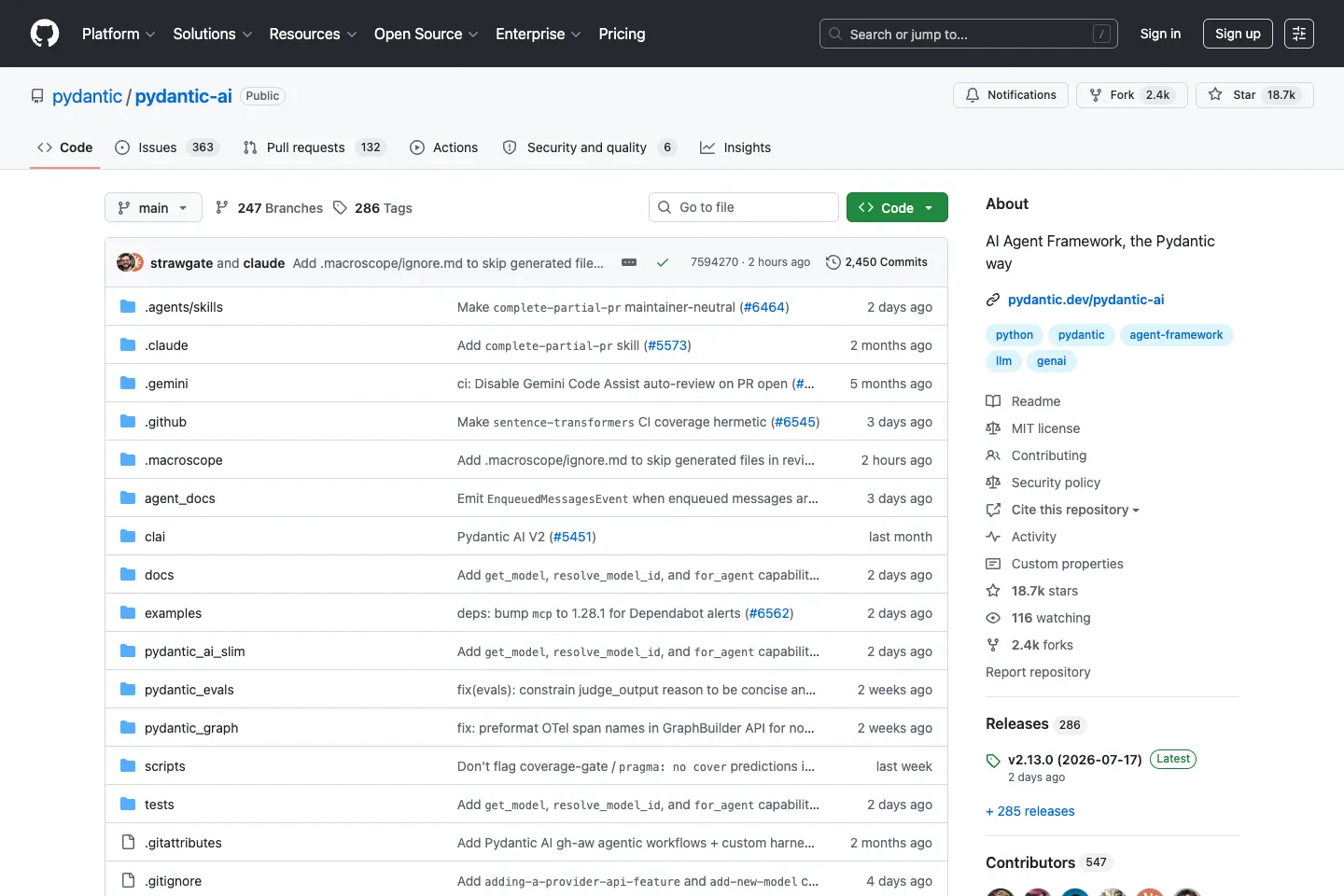The height and width of the screenshot is (896, 1344).
Task: Open the Insights tab
Action: click(735, 147)
